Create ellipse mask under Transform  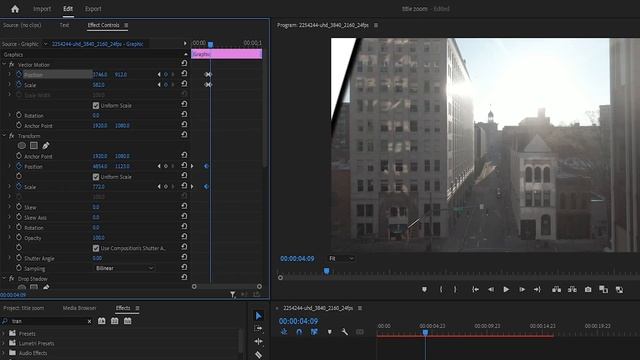(x=22, y=145)
